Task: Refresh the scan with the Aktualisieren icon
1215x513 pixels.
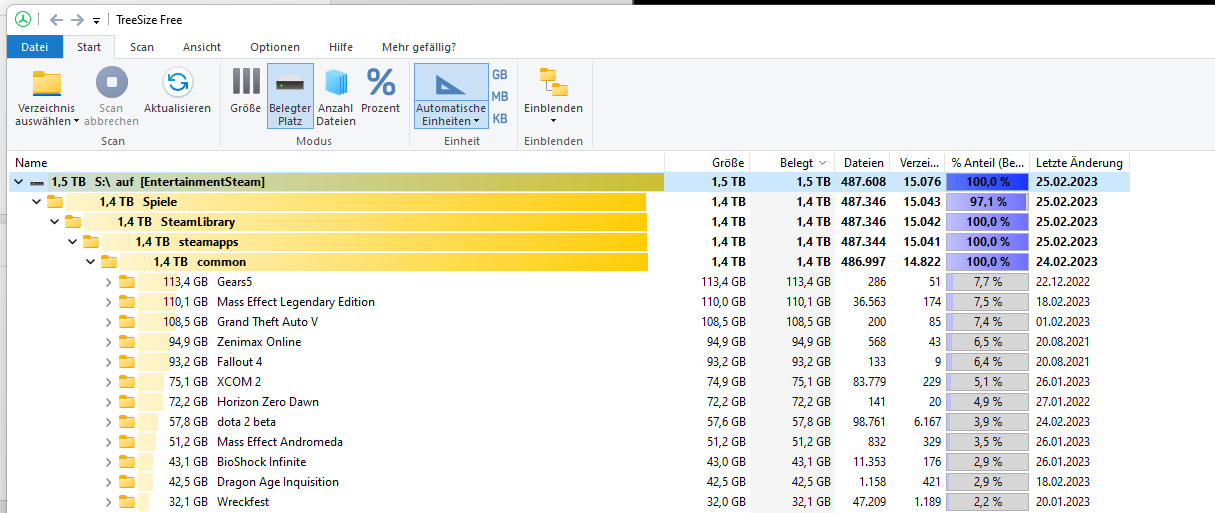Action: pyautogui.click(x=177, y=82)
